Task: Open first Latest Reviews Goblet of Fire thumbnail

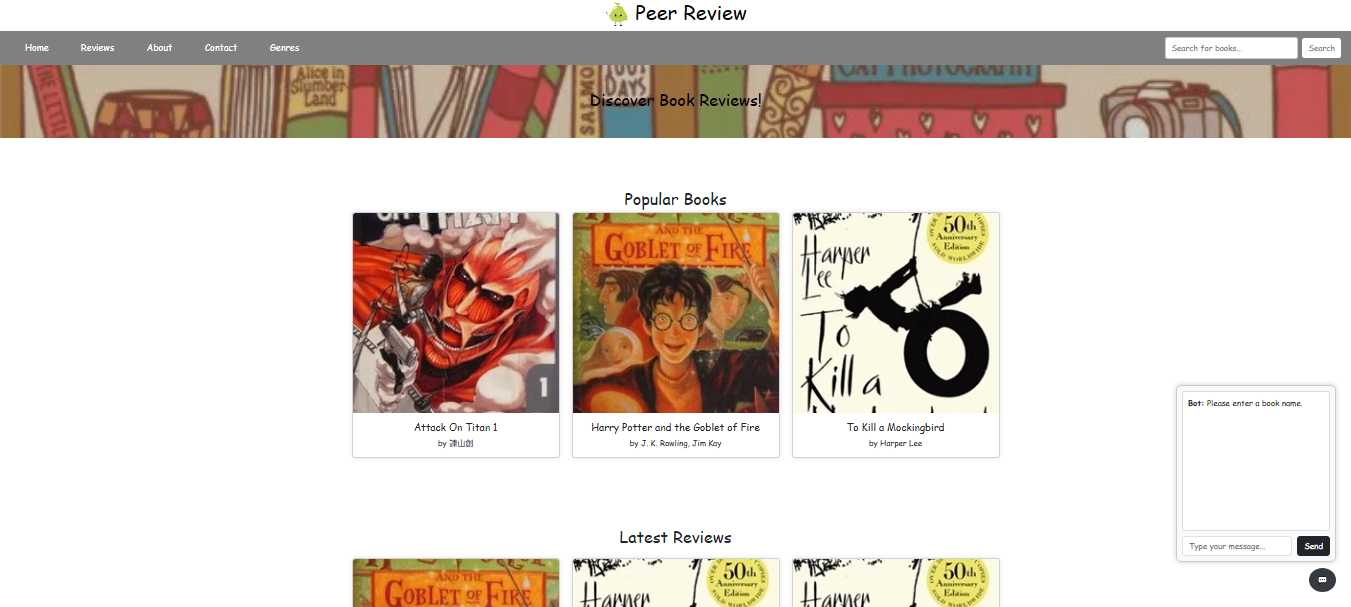Action: [456, 583]
